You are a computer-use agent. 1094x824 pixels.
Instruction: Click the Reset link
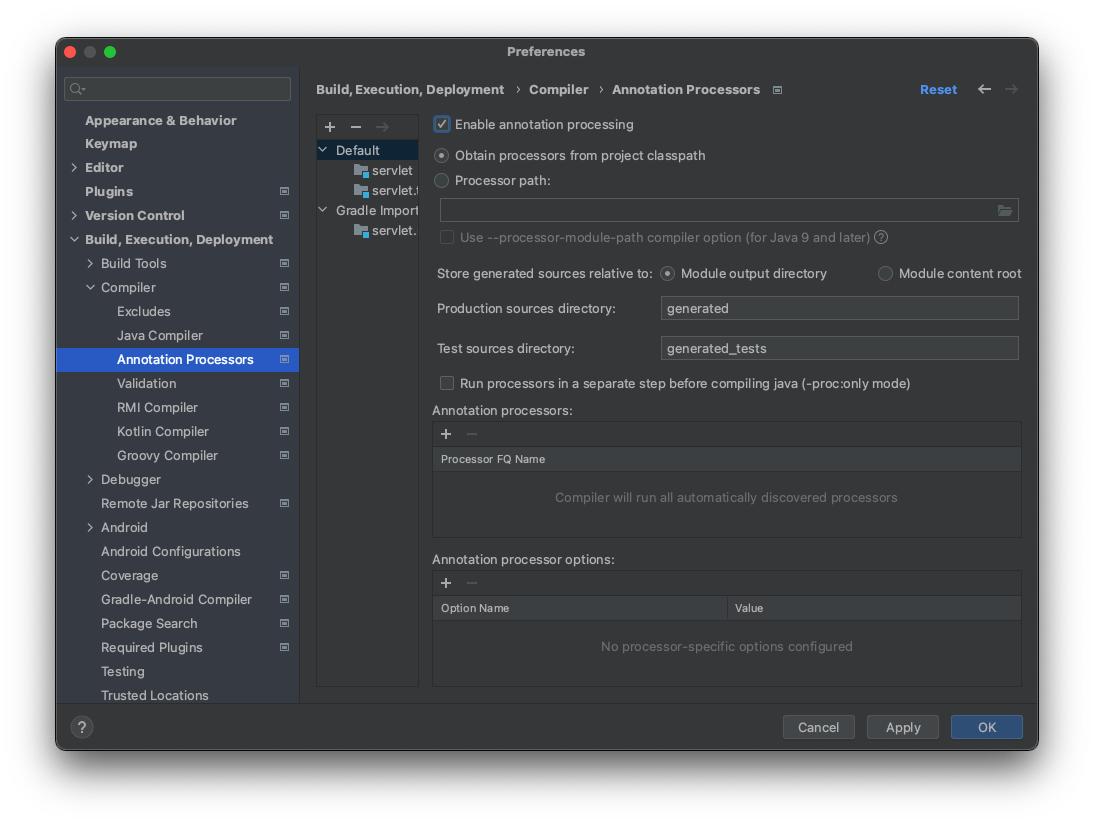tap(938, 89)
